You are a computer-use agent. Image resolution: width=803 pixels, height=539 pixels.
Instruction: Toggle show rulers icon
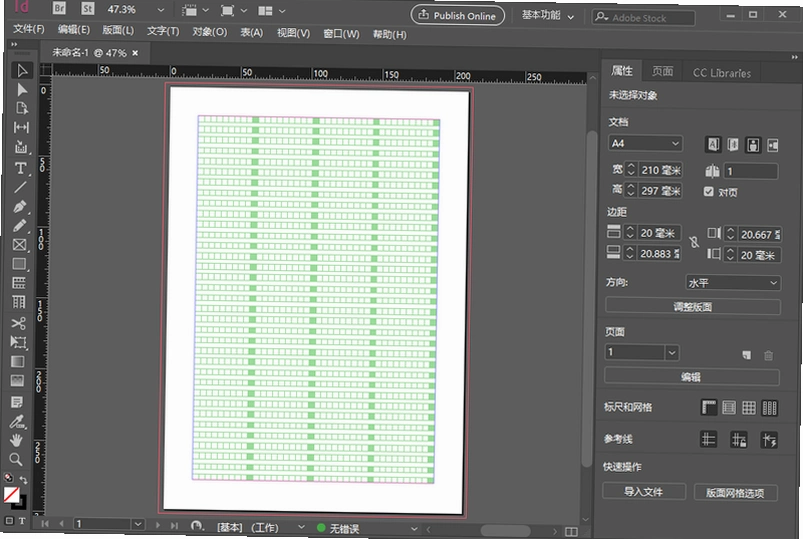[x=709, y=407]
